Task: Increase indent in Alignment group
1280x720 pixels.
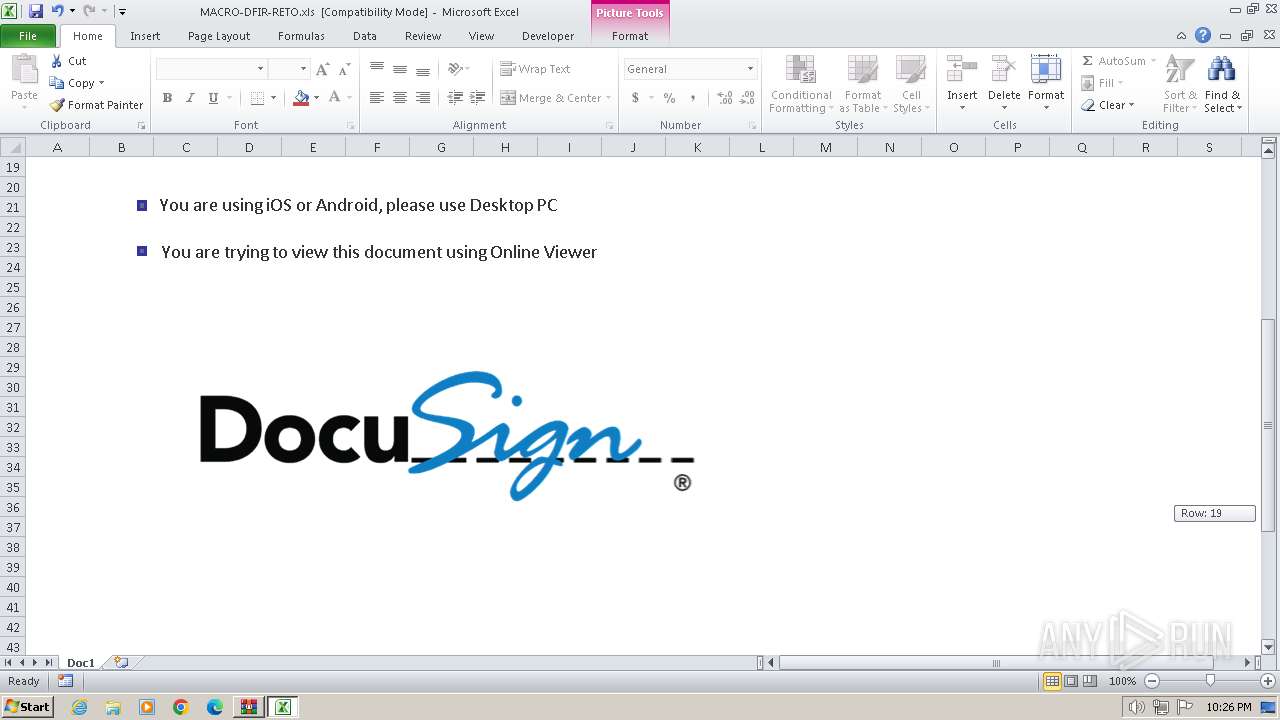Action: (478, 98)
